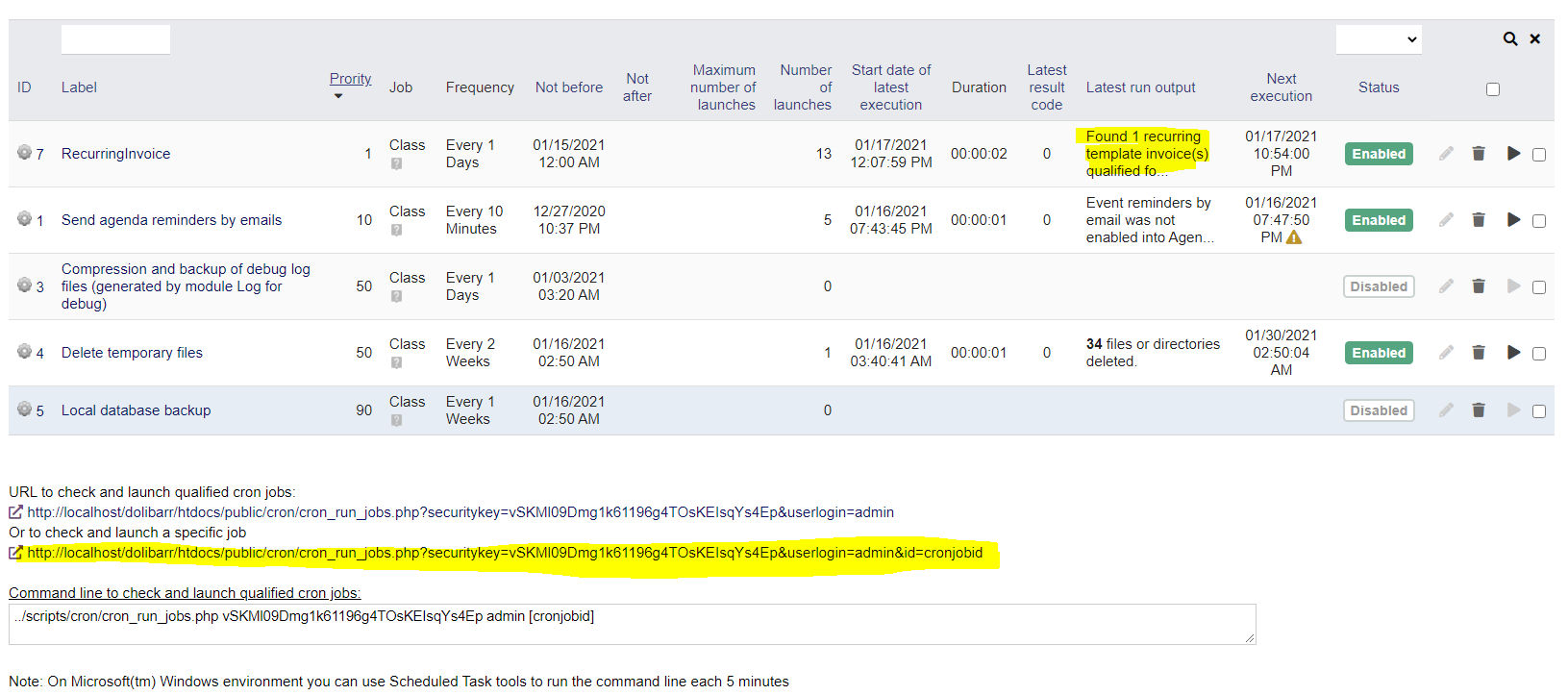Click the Status column header
Viewport: 1568px width, 695px height.
pos(1378,87)
